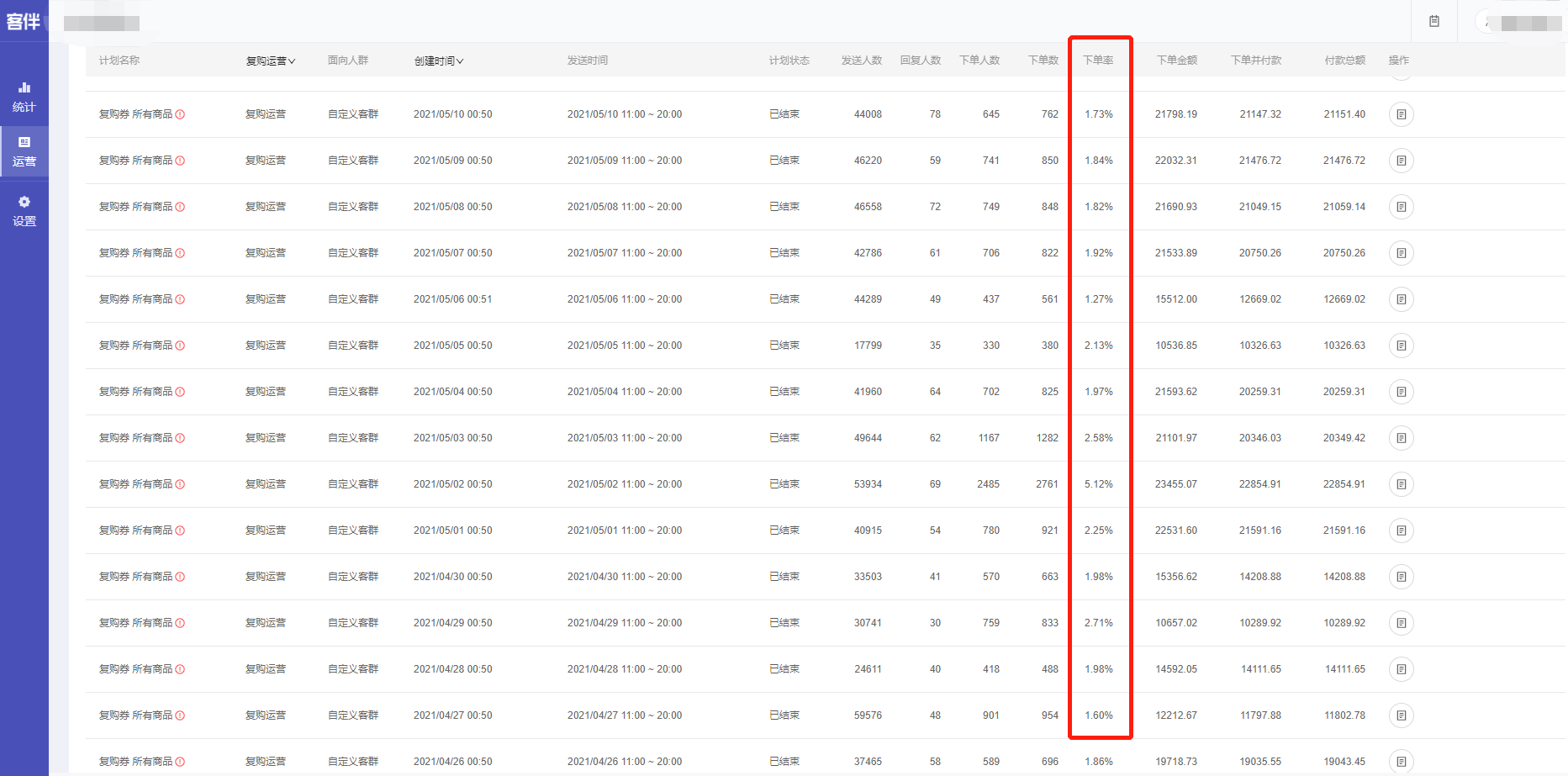The height and width of the screenshot is (776, 1568).
Task: Click 复购券 所有商品 name in 2021/04/30 row
Action: 135,577
